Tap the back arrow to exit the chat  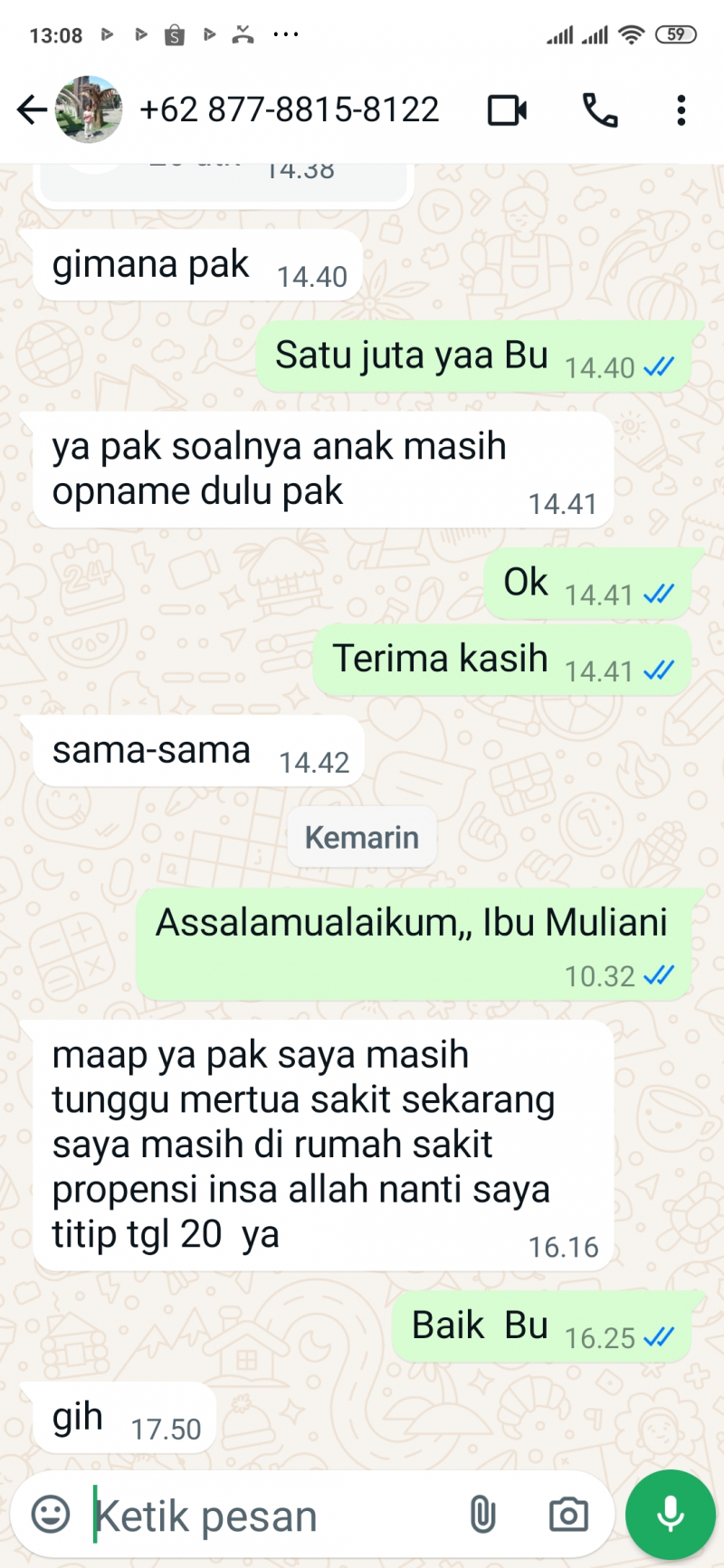(x=32, y=110)
